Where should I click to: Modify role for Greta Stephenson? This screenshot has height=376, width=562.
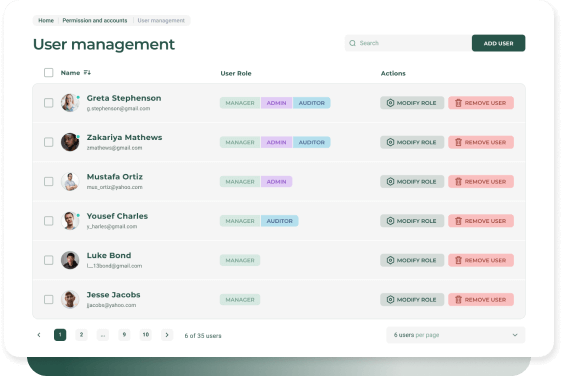pyautogui.click(x=412, y=103)
